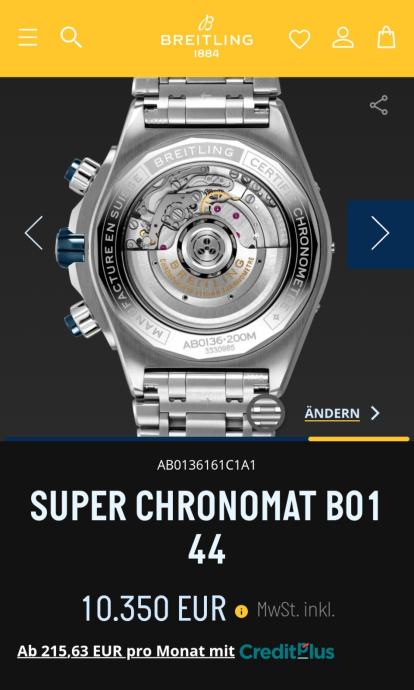Select the reference number AB0136161C1A1
Viewport: 414px width, 690px height.
click(206, 466)
